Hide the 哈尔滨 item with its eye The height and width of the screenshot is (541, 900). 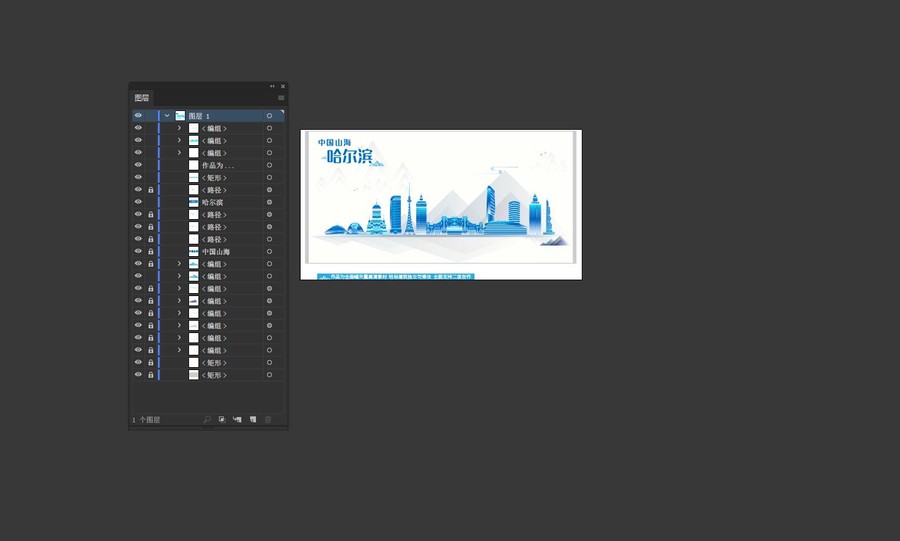[x=138, y=202]
